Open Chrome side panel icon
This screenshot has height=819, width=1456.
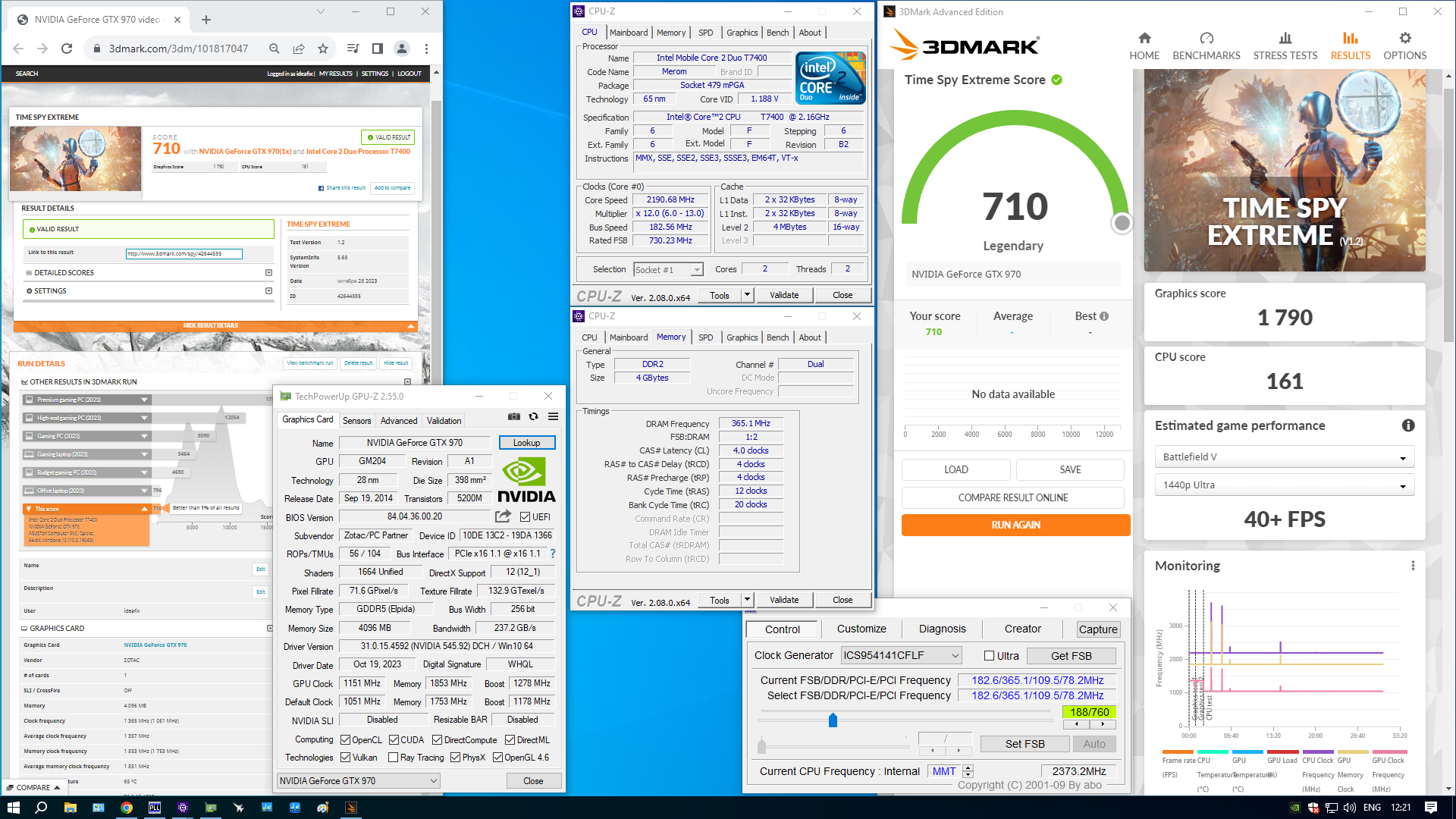pos(377,49)
